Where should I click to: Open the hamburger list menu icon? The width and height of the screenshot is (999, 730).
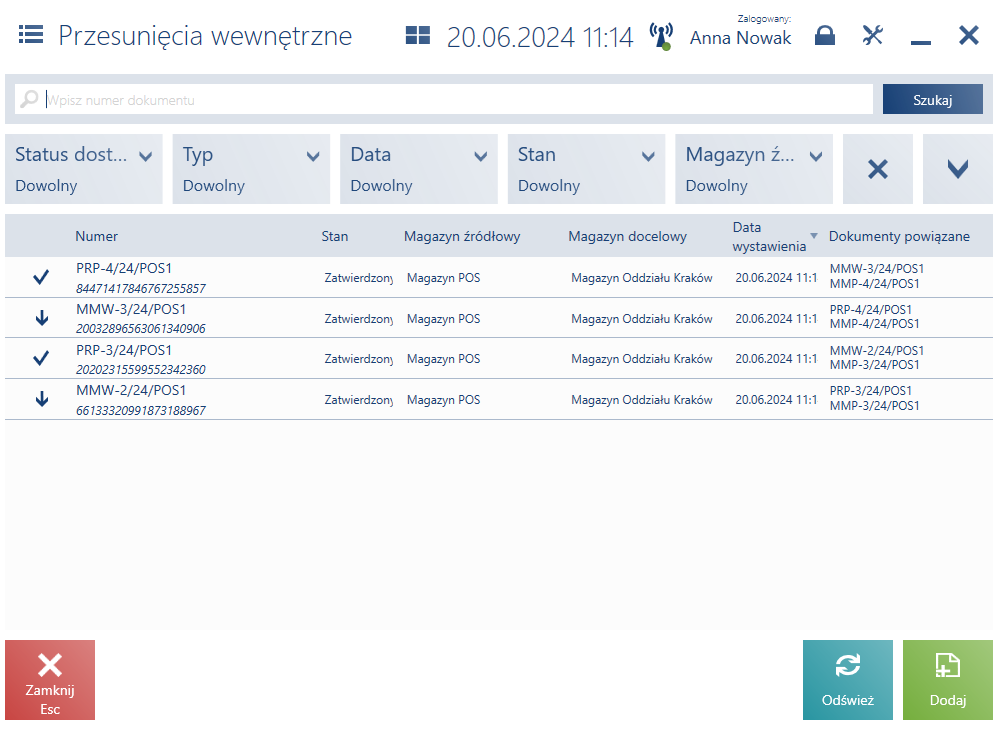point(31,34)
